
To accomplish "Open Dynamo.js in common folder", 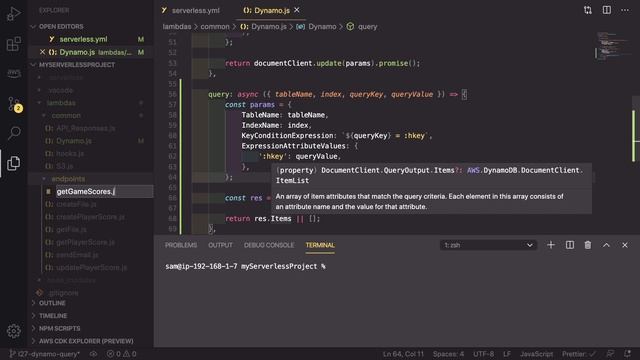I will coord(74,141).
